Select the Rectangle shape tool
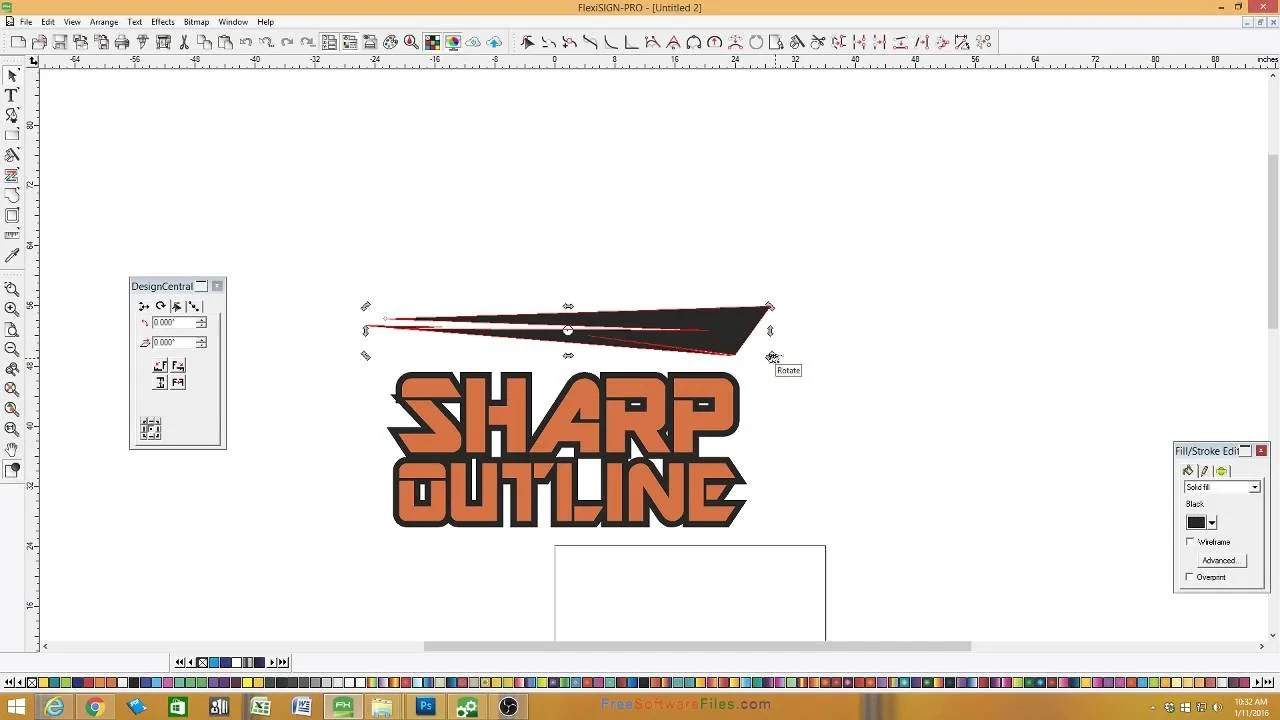This screenshot has width=1280, height=720. pyautogui.click(x=12, y=135)
